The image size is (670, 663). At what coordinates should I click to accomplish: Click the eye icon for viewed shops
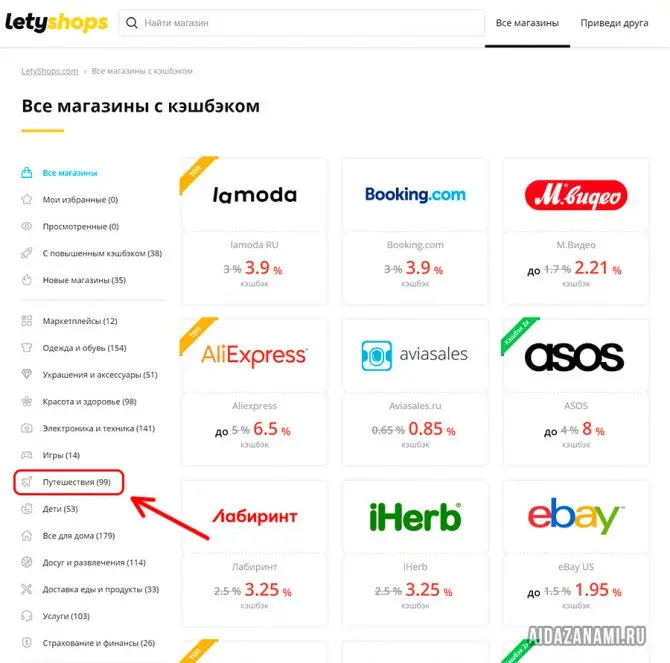(26, 226)
